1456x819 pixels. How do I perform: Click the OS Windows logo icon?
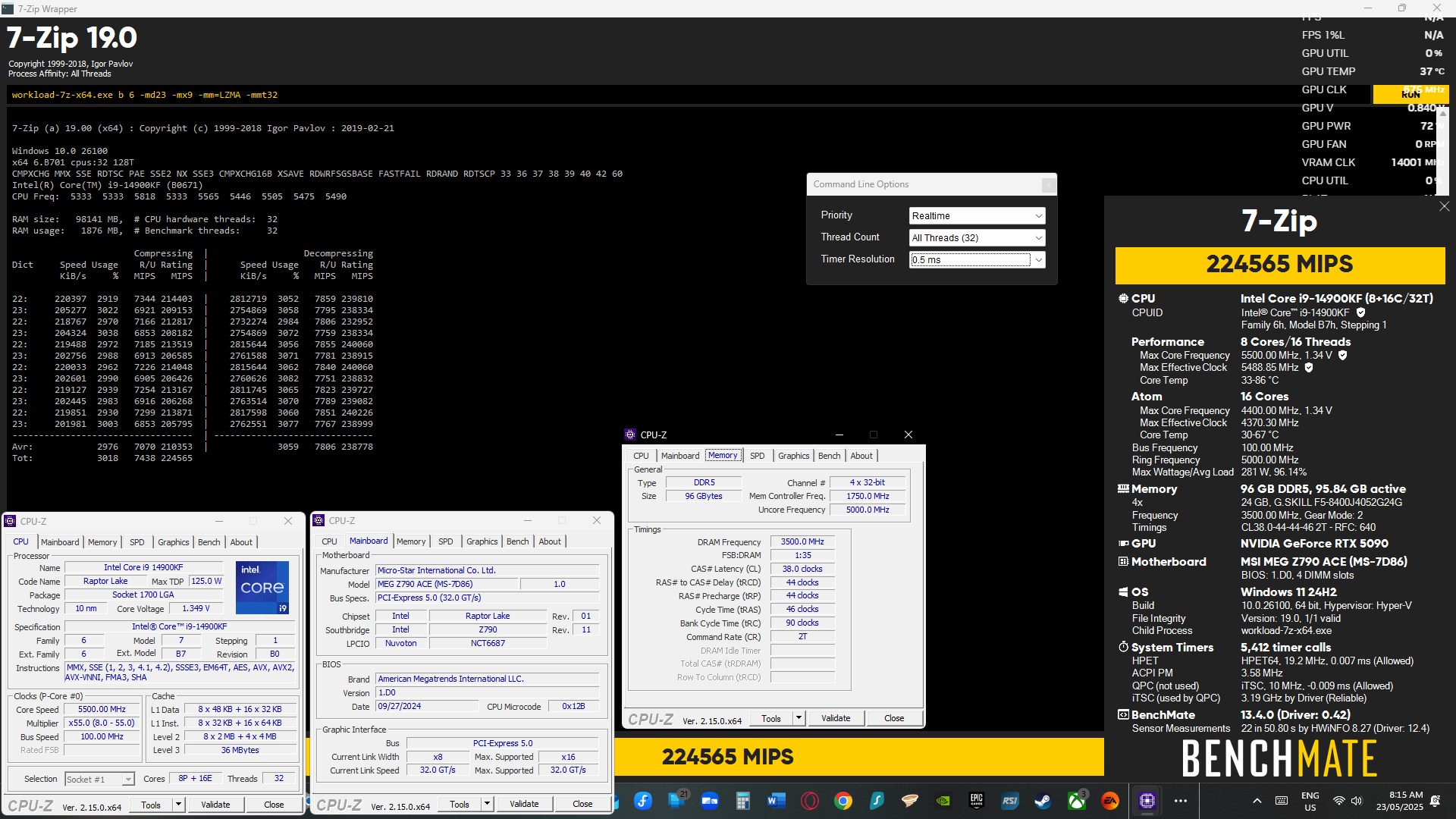[x=1123, y=592]
